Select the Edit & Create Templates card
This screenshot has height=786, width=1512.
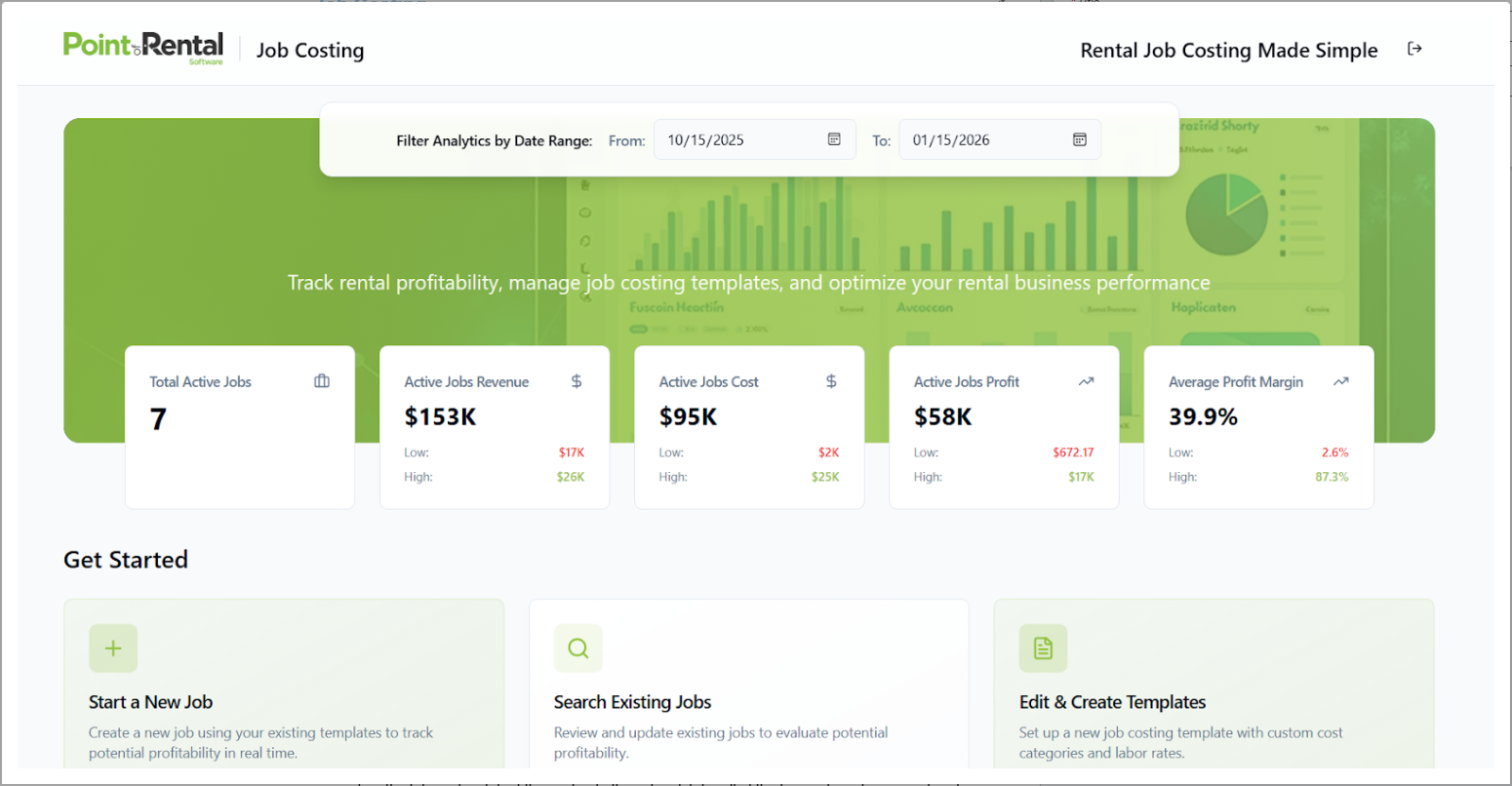click(x=1214, y=702)
